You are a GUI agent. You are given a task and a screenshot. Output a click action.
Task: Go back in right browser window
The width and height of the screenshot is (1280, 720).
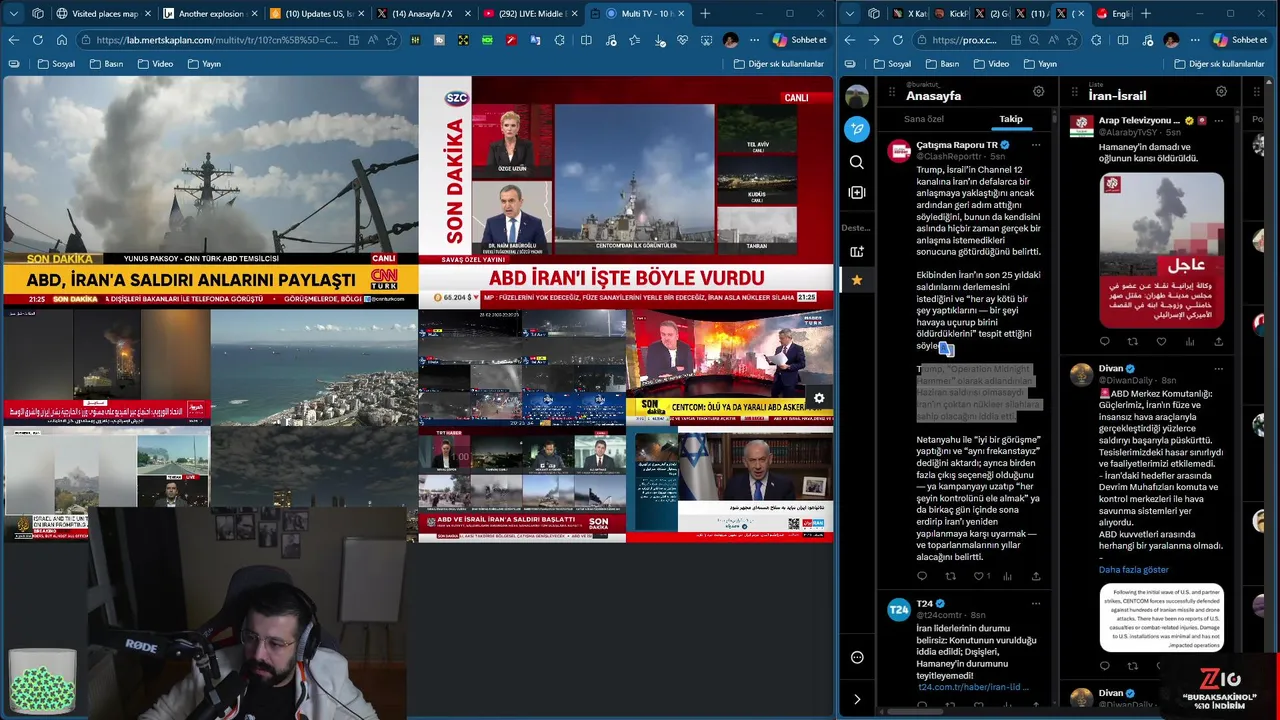pyautogui.click(x=850, y=40)
